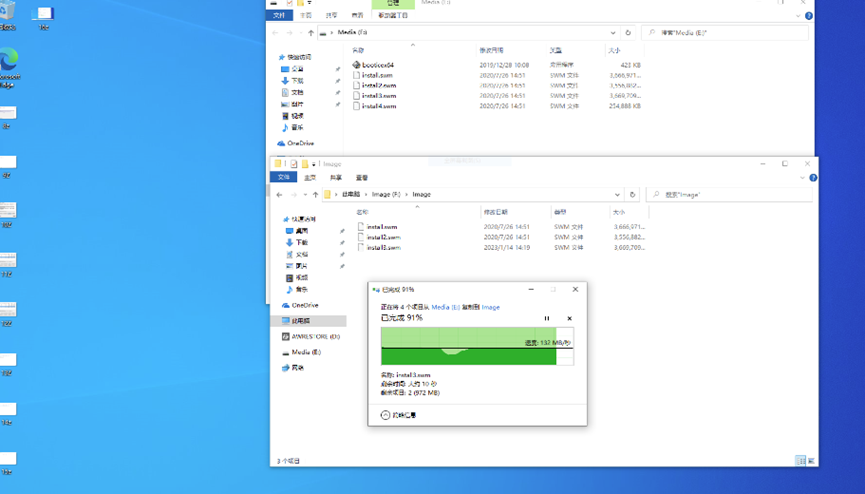Go up one folder level in Image window
This screenshot has width=865, height=494.
(x=316, y=195)
